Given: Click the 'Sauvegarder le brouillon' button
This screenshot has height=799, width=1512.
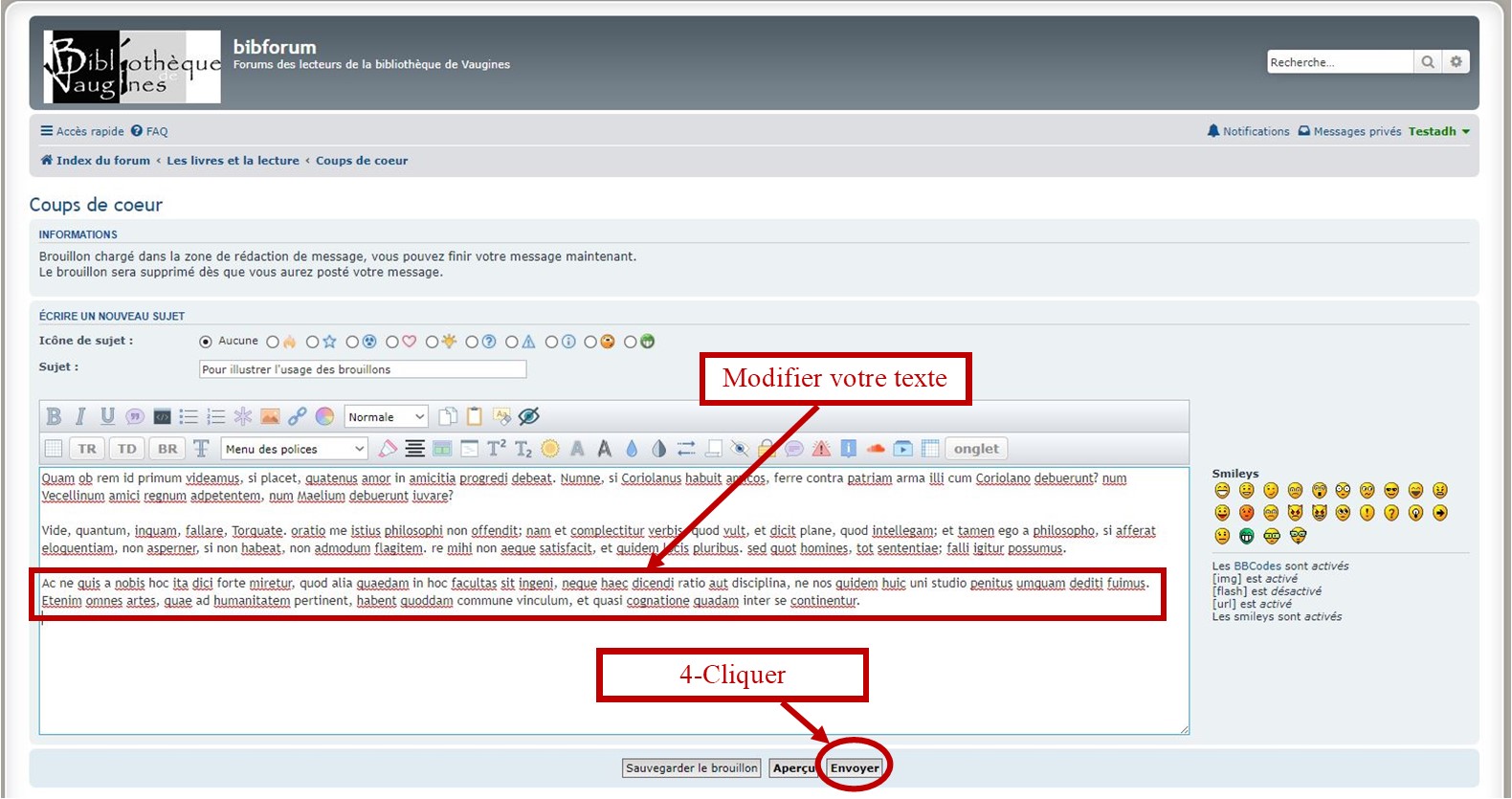Looking at the screenshot, I should 692,768.
